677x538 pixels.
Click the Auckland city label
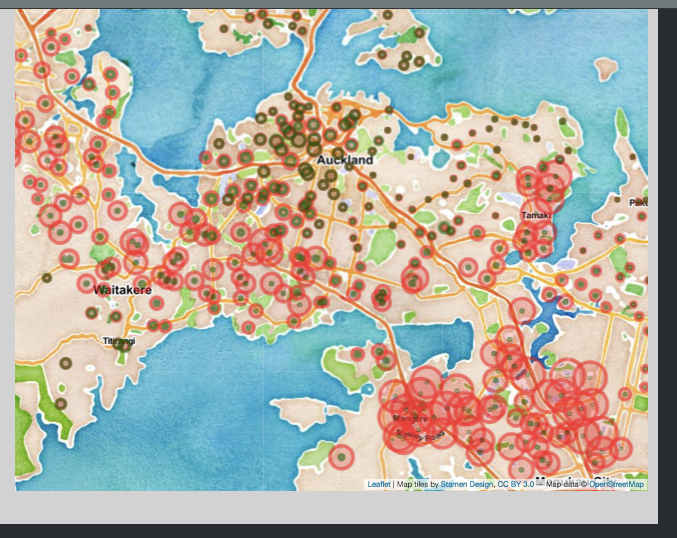tap(344, 160)
